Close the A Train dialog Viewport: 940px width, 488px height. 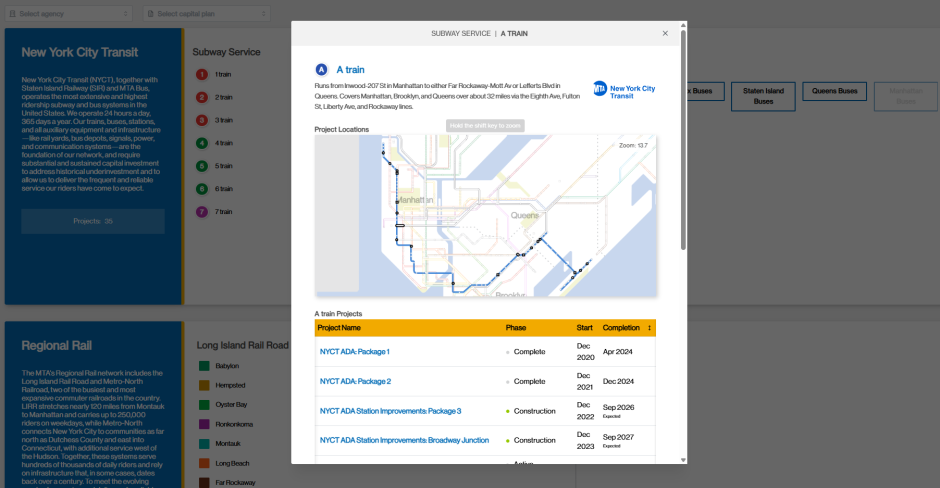coord(665,34)
